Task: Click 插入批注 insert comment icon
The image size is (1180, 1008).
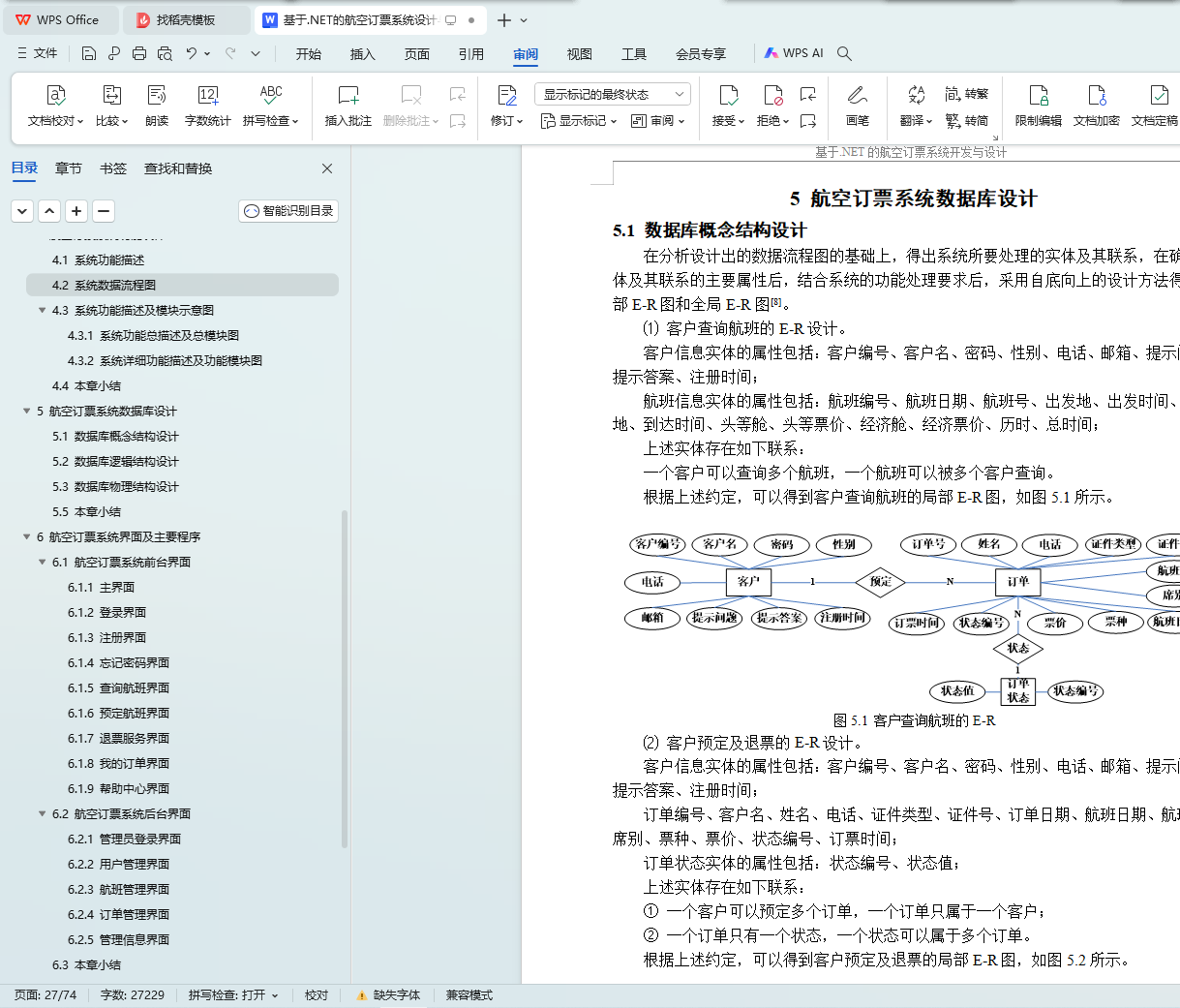Action: pyautogui.click(x=348, y=95)
